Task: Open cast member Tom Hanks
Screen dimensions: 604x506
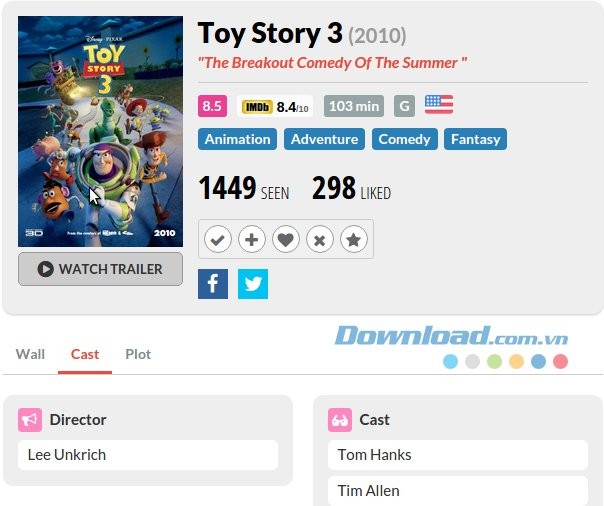Action: [375, 455]
